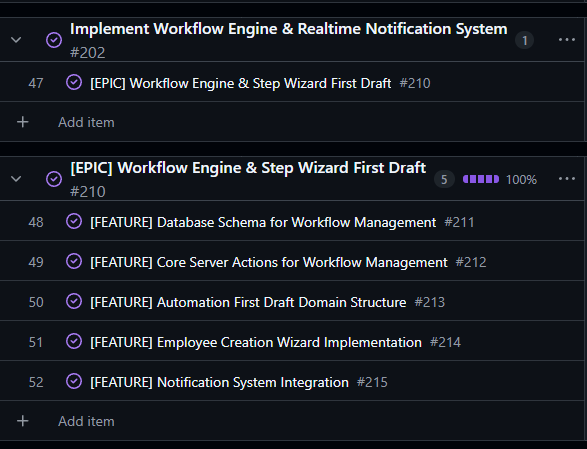587x449 pixels.
Task: Click the 100% progress bar of EPIC #210
Action: click(481, 179)
